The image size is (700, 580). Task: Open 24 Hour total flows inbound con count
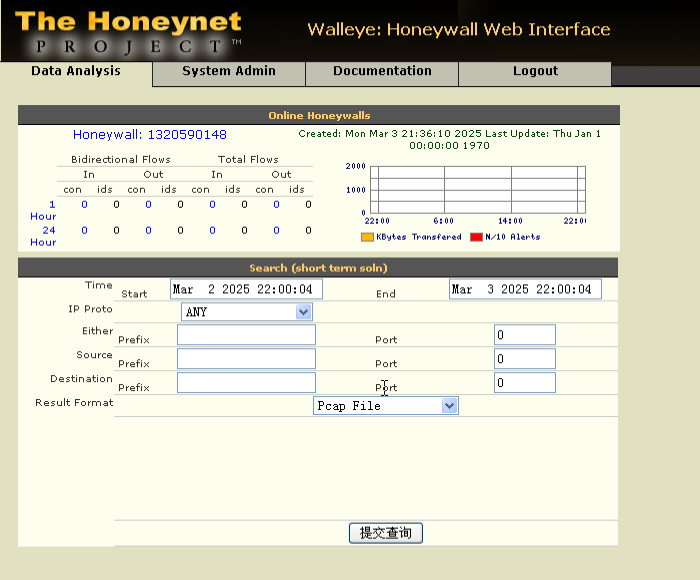[x=212, y=230]
